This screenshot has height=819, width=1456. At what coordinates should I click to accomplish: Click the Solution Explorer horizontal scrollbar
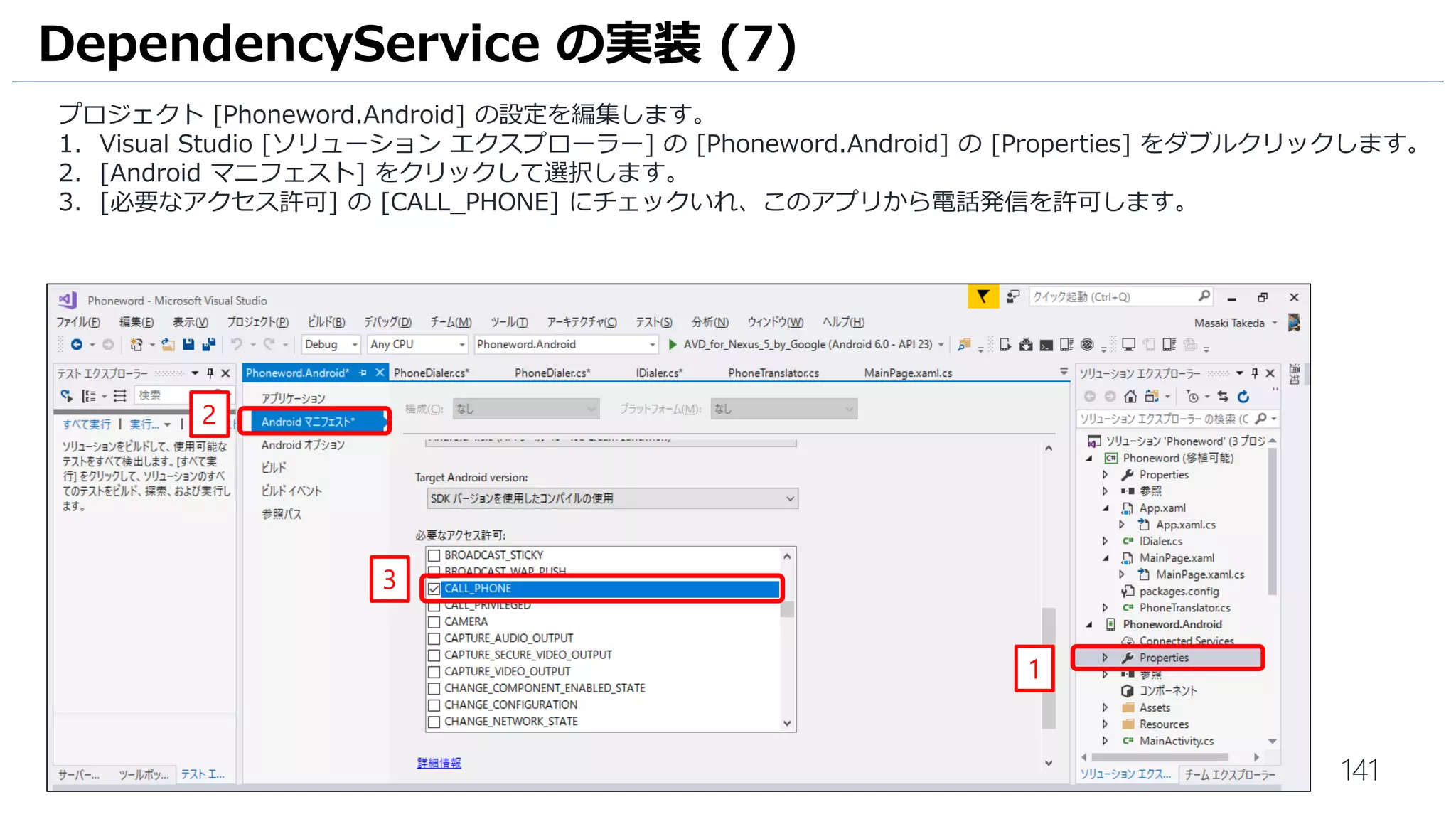point(1162,757)
